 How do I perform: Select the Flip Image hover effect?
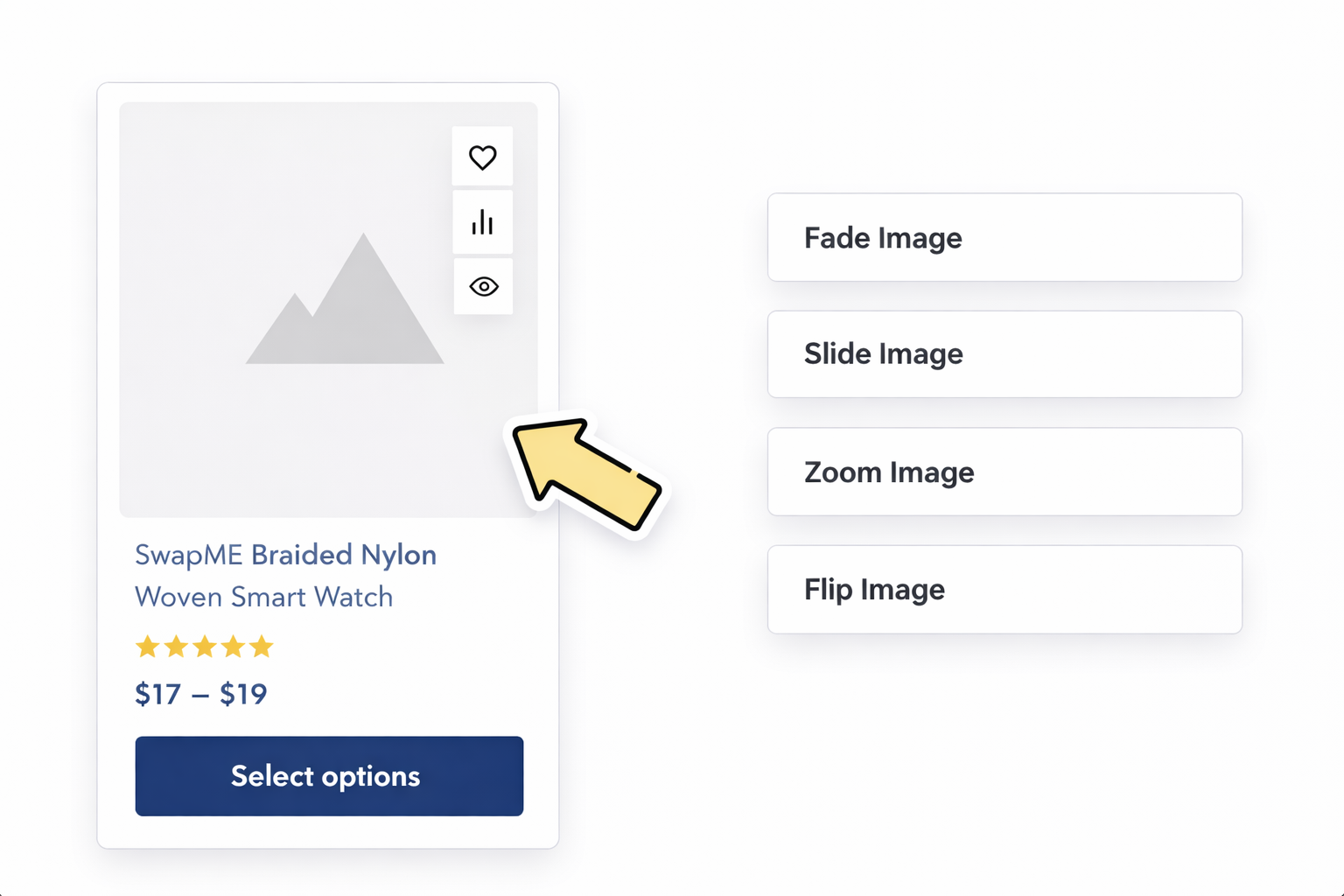(x=1004, y=589)
